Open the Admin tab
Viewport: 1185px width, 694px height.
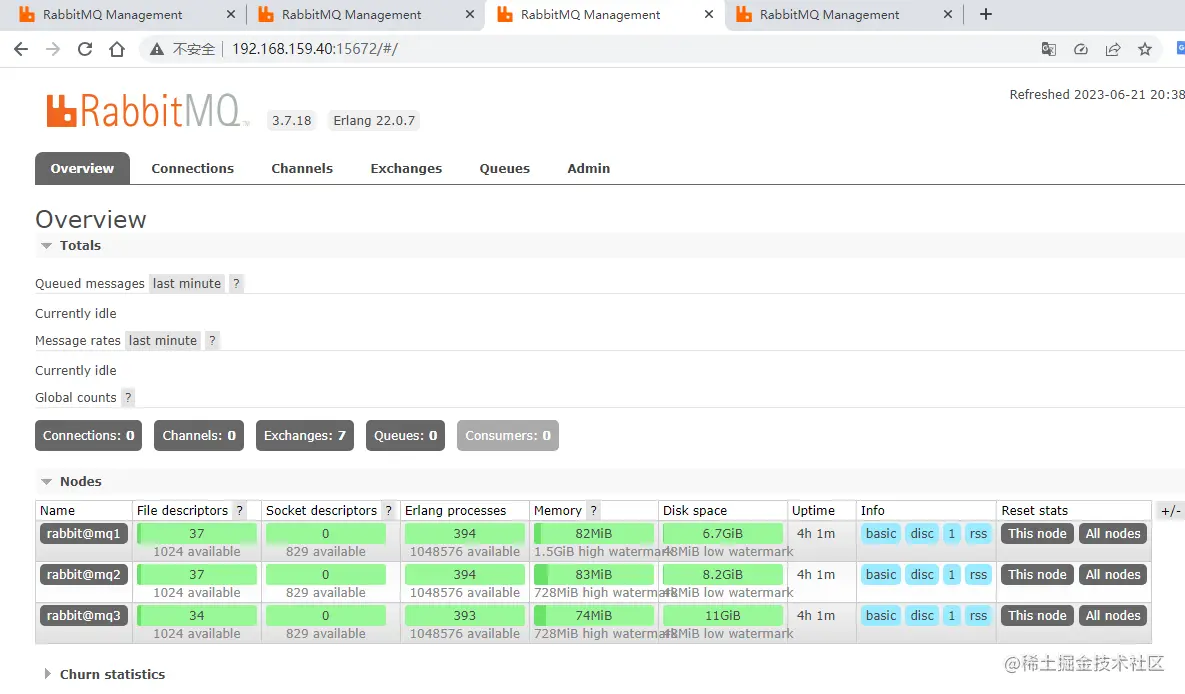click(589, 169)
